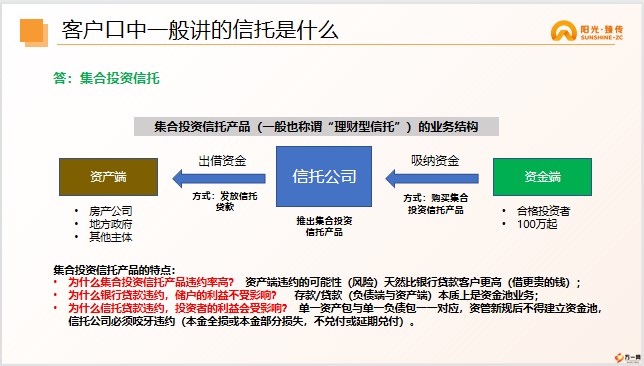The height and width of the screenshot is (366, 644).
Task: Click the slide title 客户口中一般讲的信托是什么
Action: 200,30
